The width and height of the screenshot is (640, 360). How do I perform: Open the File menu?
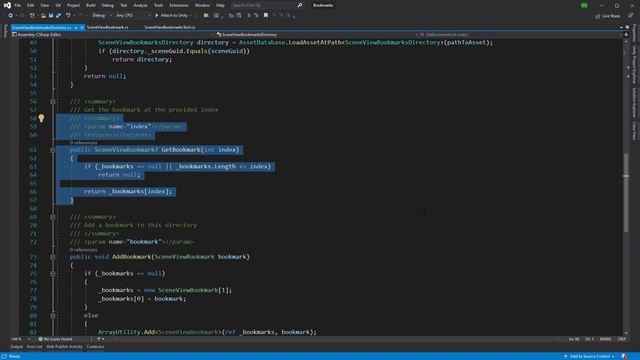(18, 5)
